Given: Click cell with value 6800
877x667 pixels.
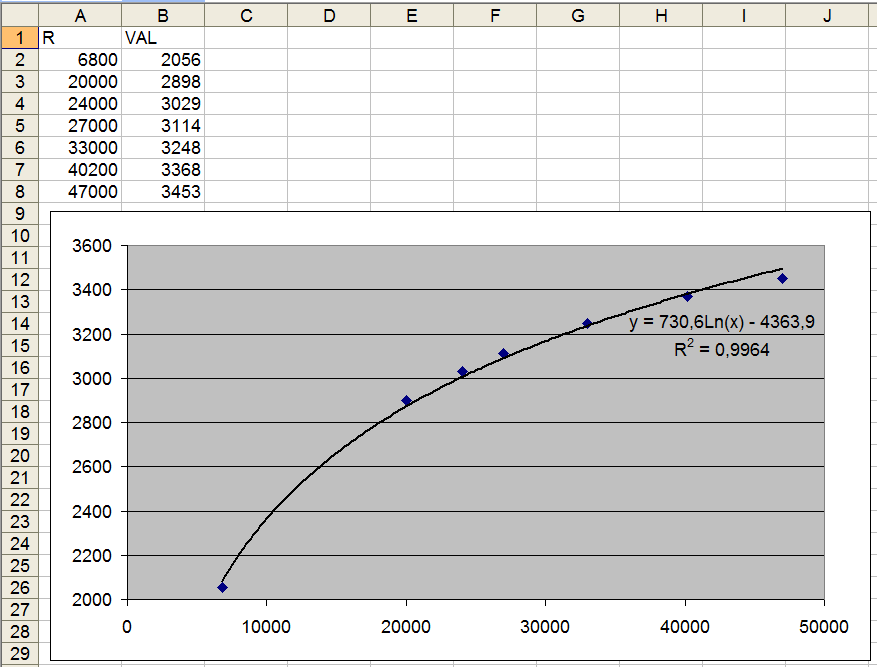Looking at the screenshot, I should pyautogui.click(x=80, y=59).
